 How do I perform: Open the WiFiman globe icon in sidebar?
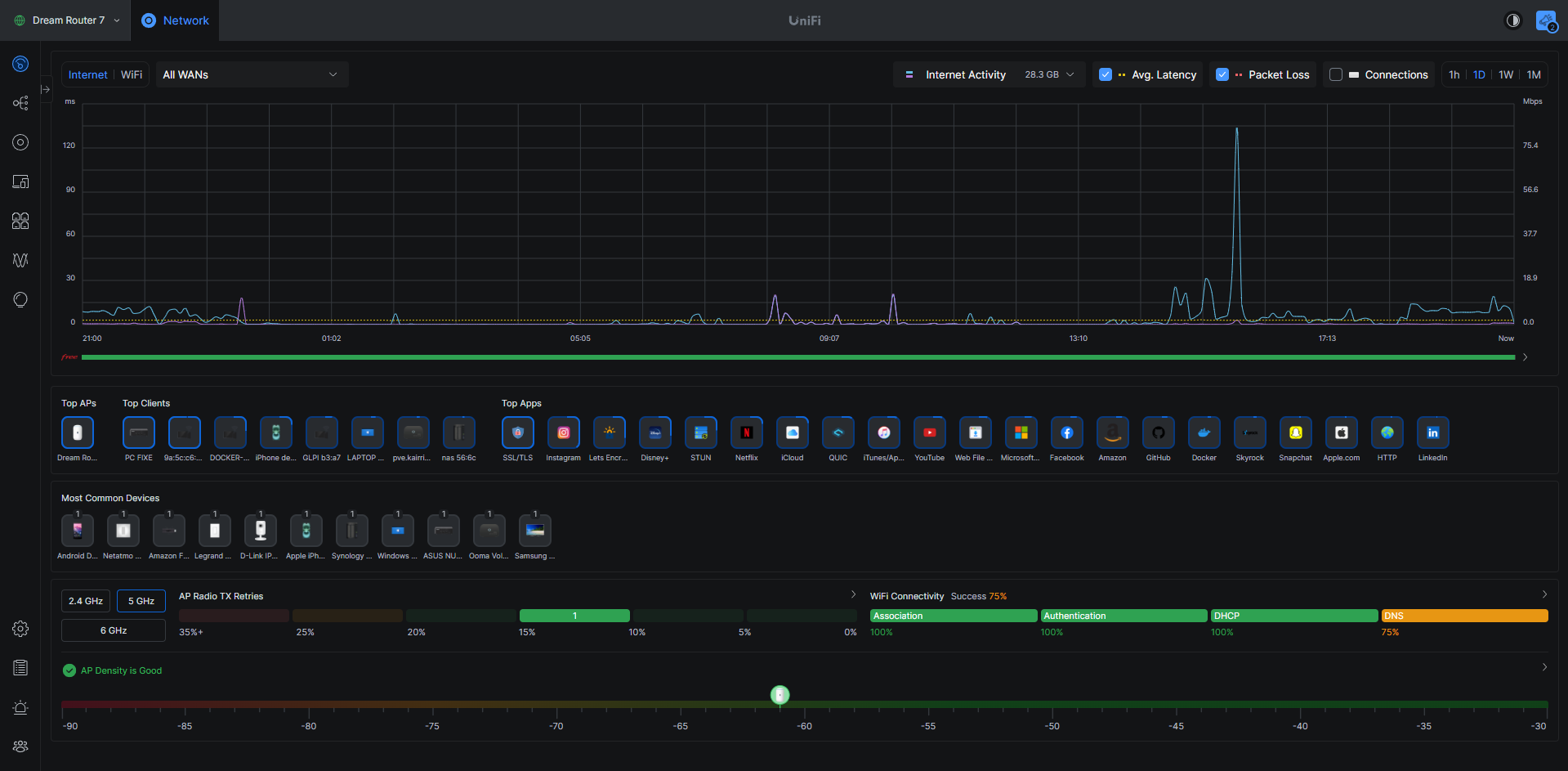(x=20, y=299)
